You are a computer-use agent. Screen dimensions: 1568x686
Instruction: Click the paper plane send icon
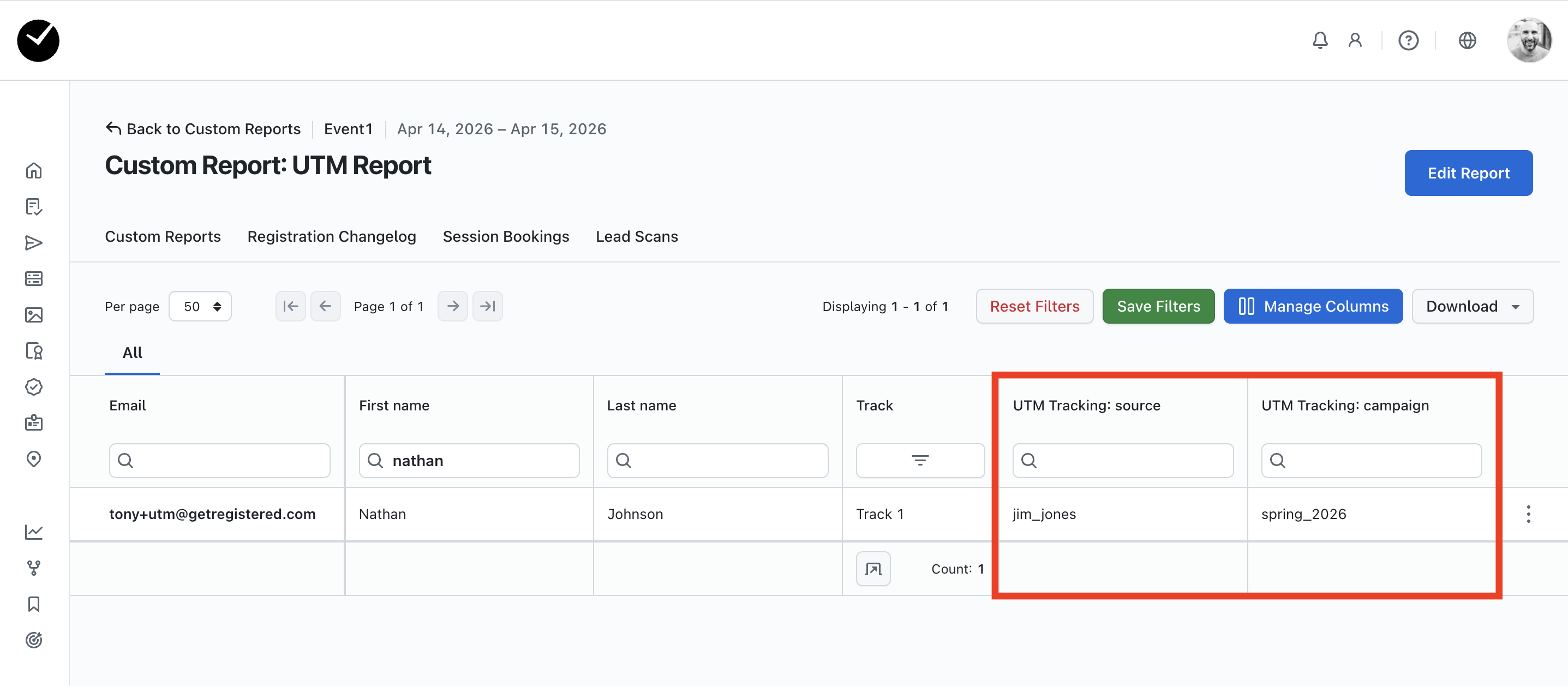pos(34,243)
